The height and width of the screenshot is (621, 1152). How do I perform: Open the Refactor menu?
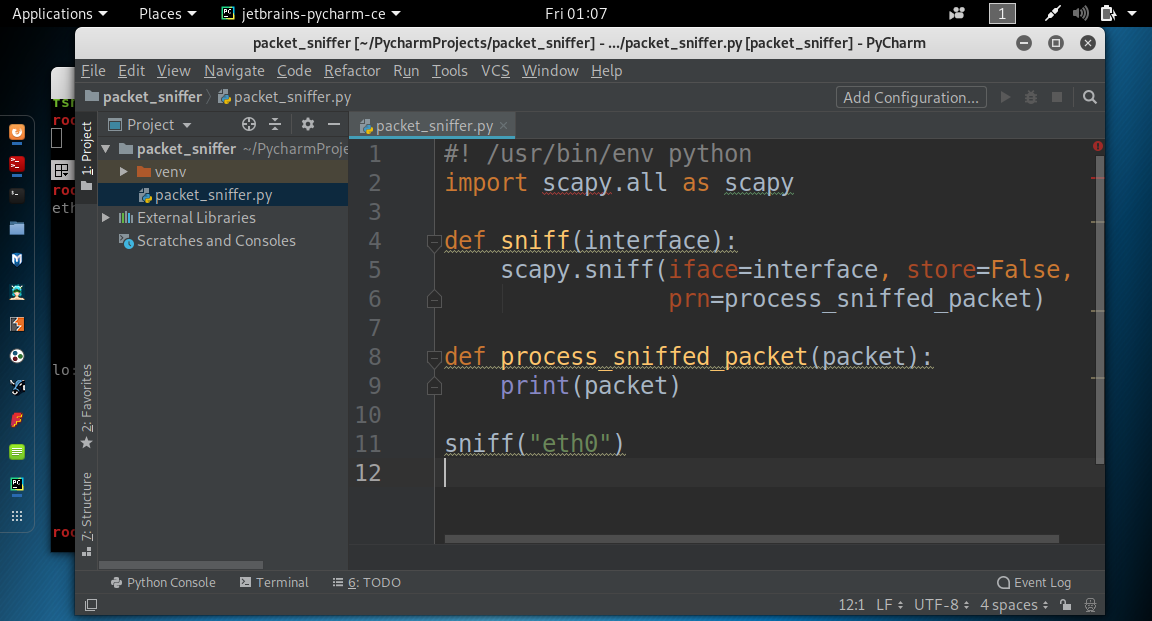click(352, 71)
